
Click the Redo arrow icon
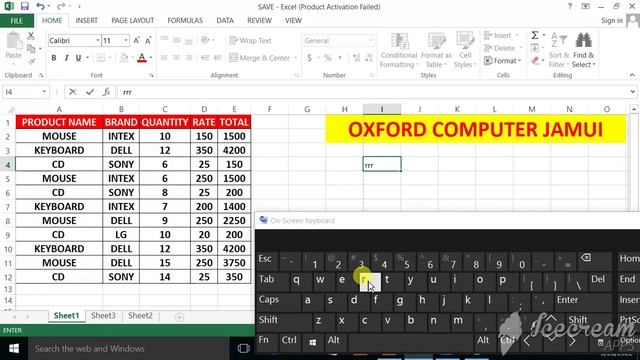click(x=61, y=7)
